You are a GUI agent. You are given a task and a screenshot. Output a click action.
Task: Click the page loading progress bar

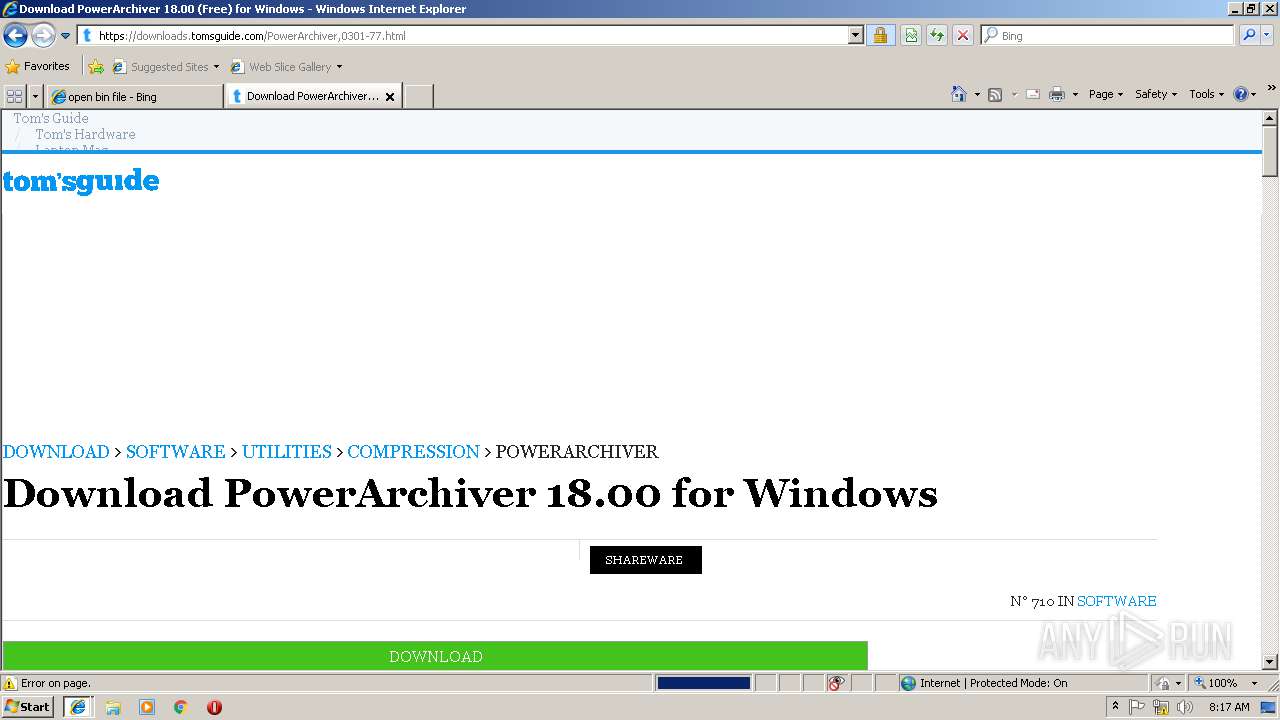pos(703,683)
